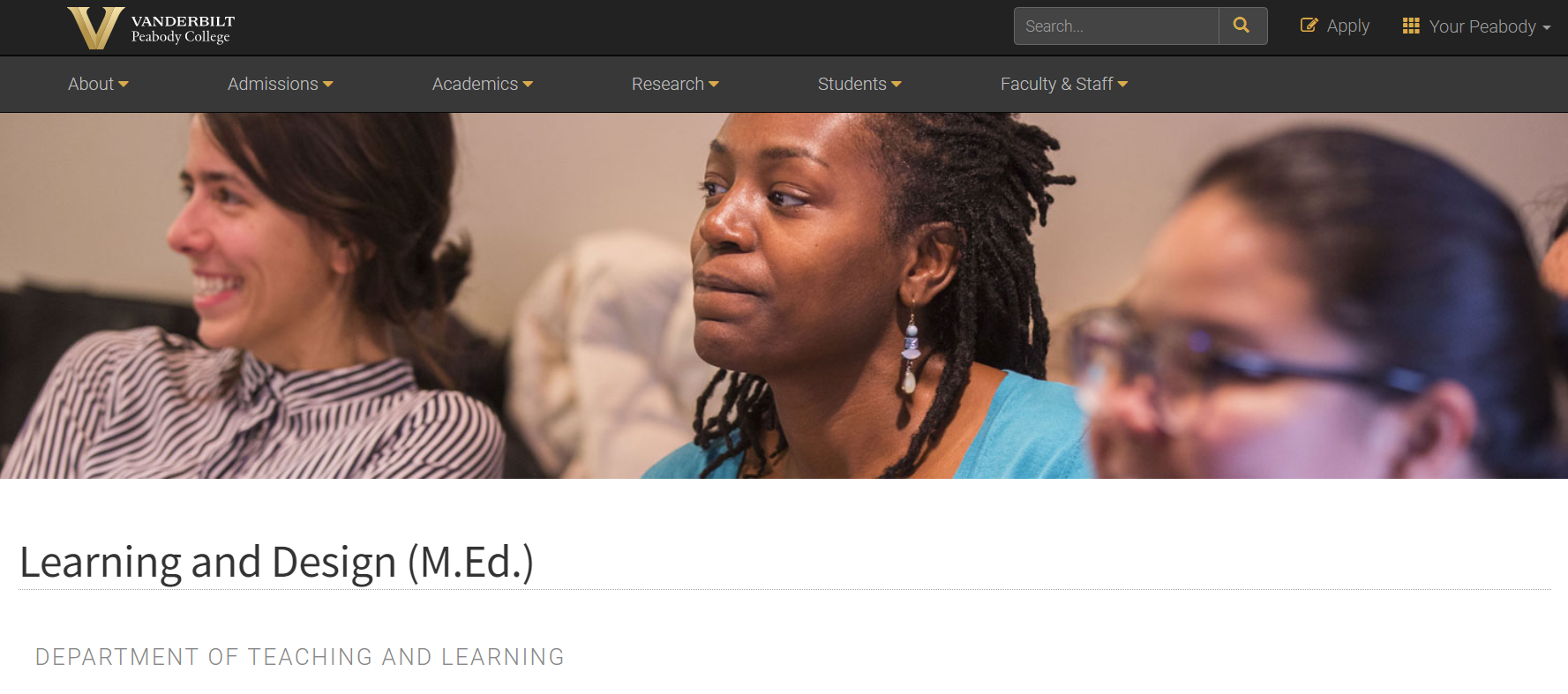Image resolution: width=1568 pixels, height=694 pixels.
Task: Open the About menu
Action: 98,84
